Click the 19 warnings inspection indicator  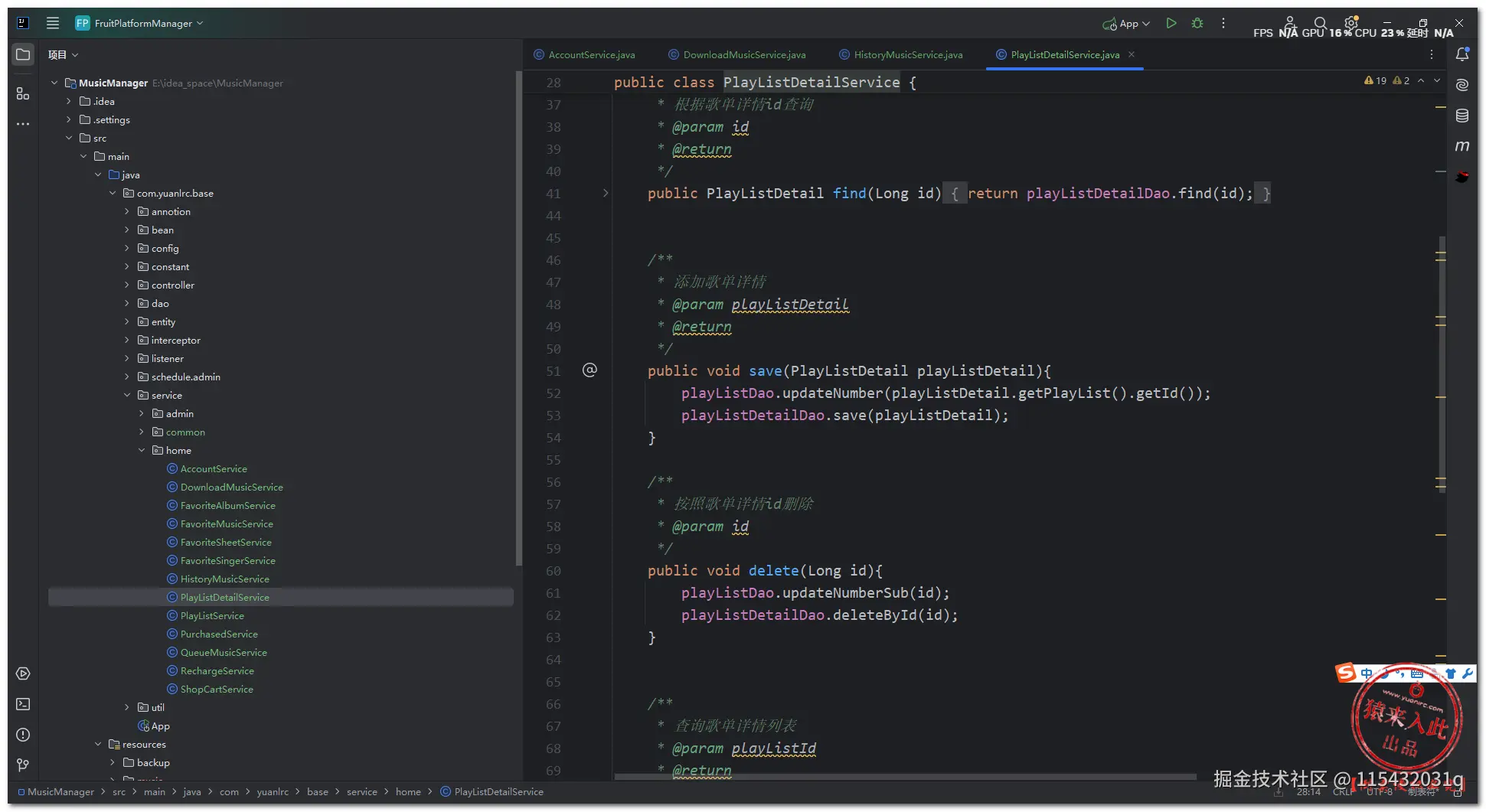(x=1376, y=80)
